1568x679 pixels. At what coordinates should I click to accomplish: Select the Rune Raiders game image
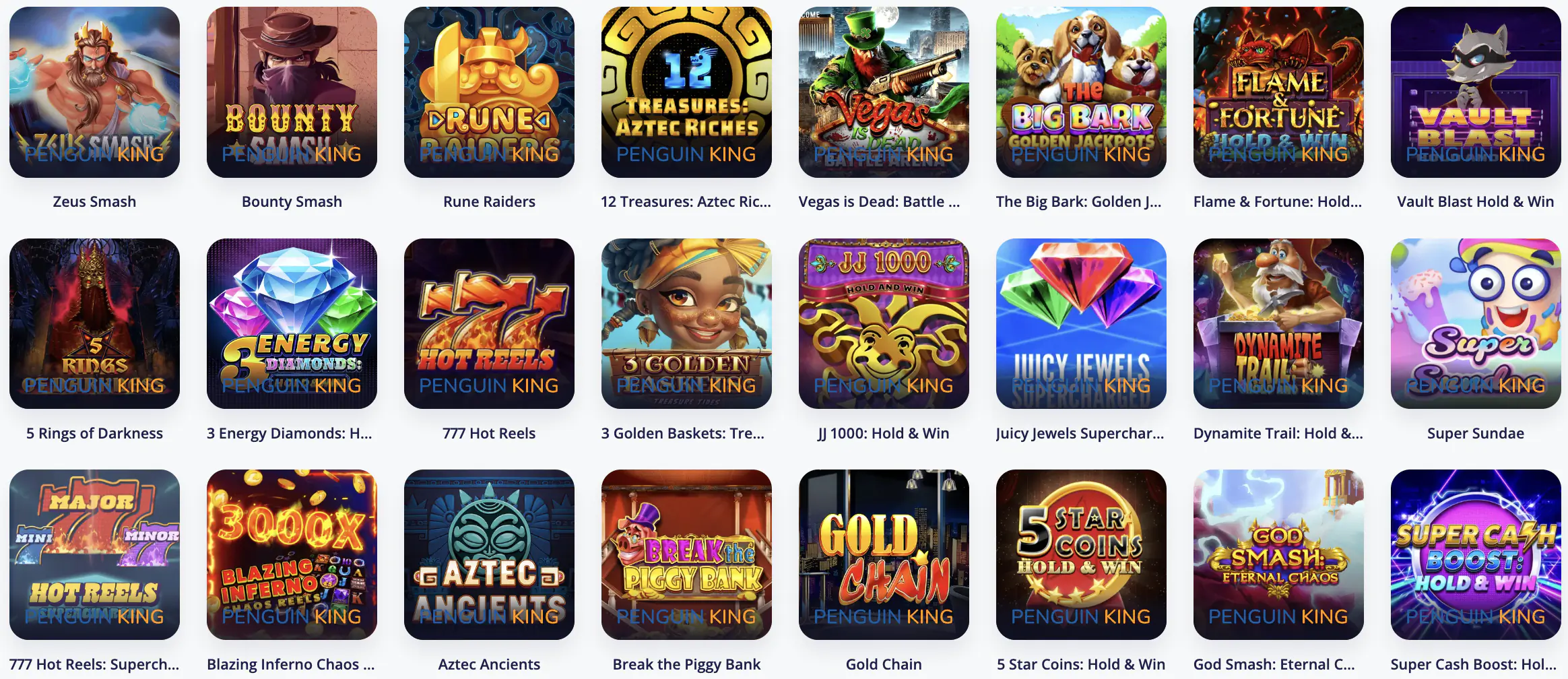point(489,92)
